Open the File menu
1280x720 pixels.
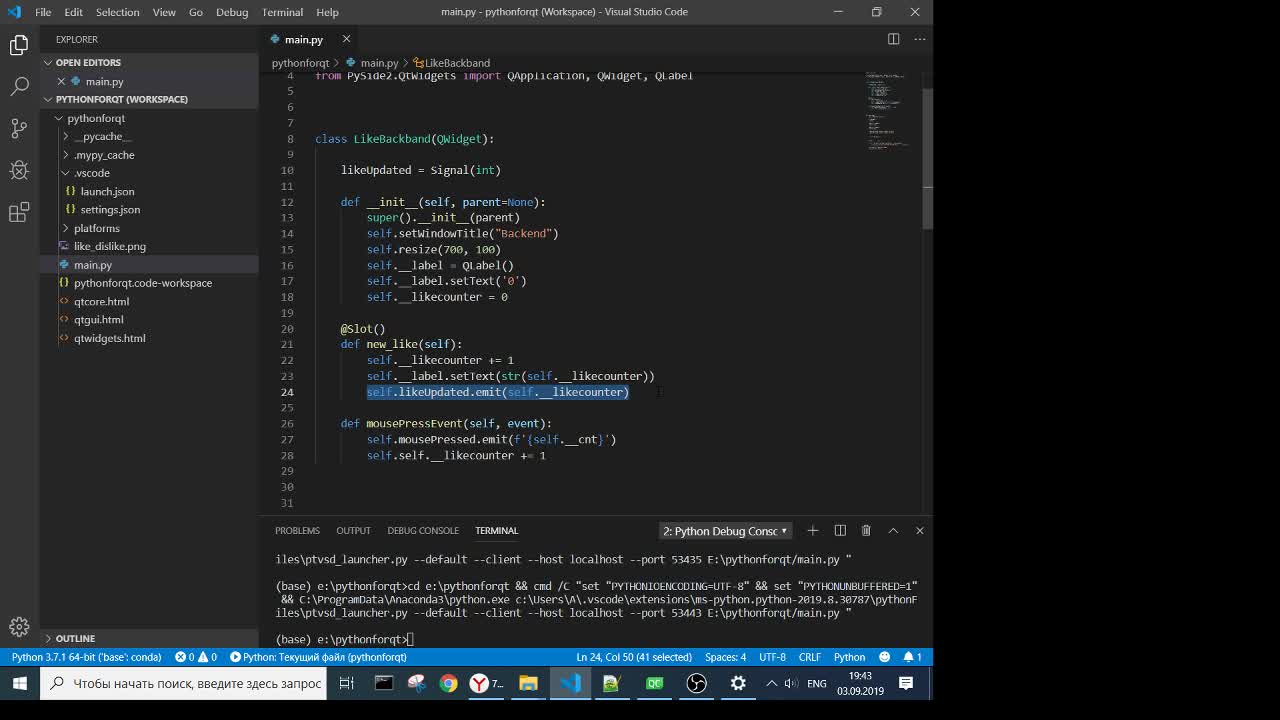point(43,12)
